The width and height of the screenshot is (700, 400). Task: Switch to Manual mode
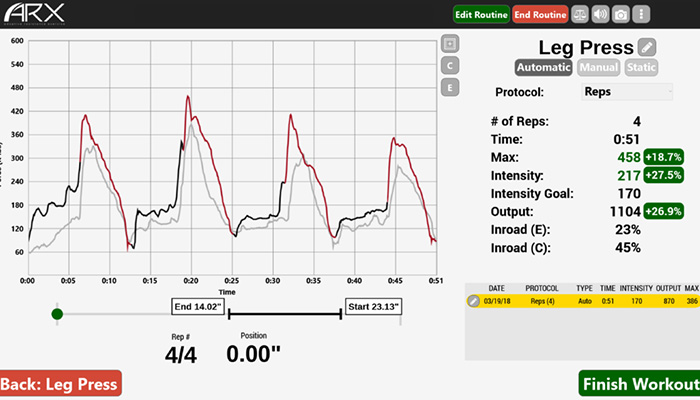tap(598, 68)
